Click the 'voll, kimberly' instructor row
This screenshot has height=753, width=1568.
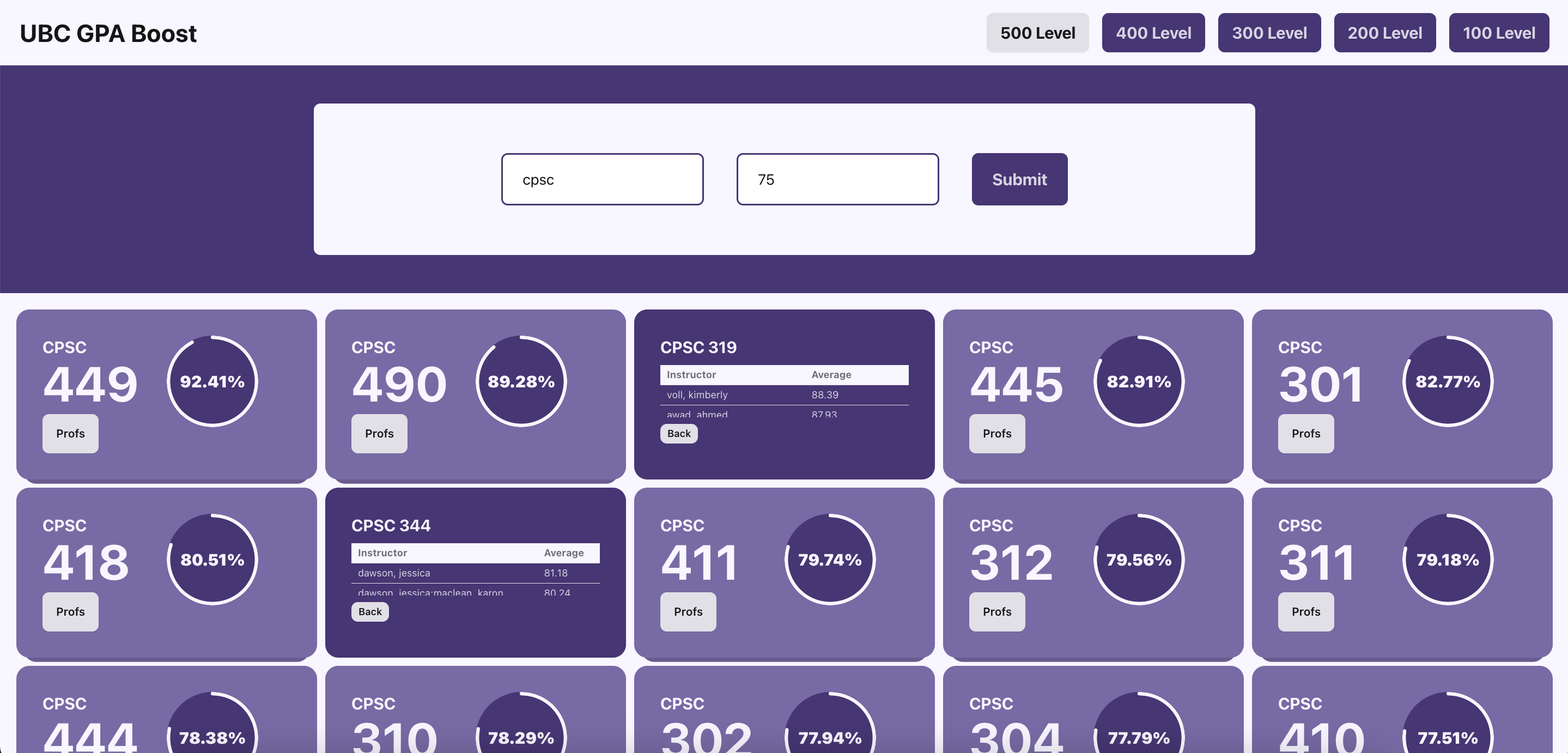[784, 395]
